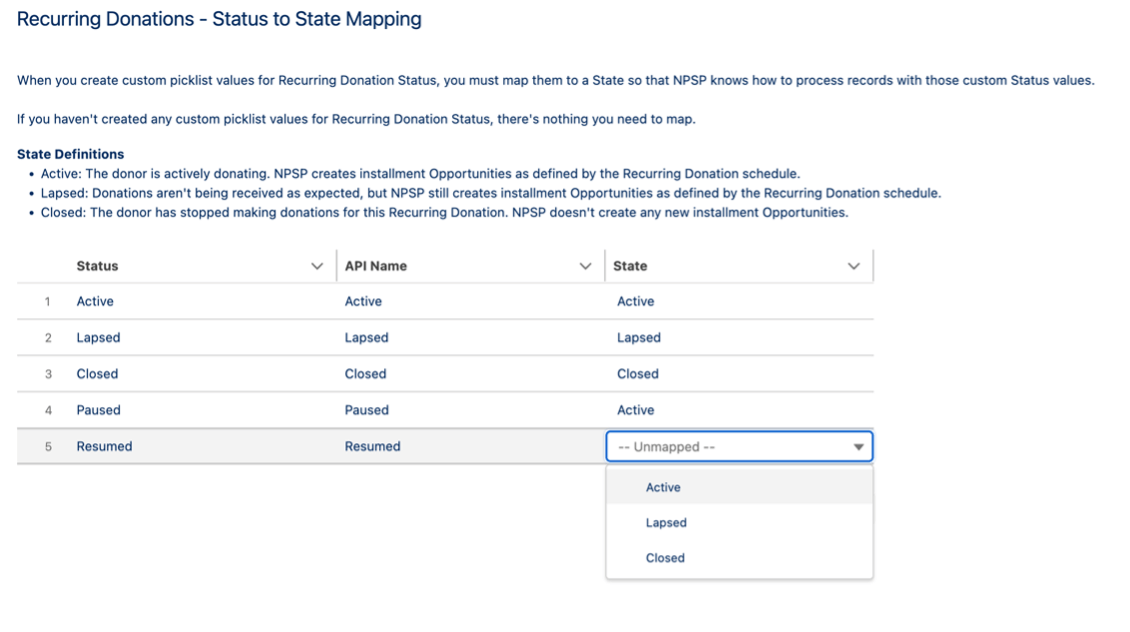Click the Lapsed API Name cell
1130x632 pixels.
tap(366, 337)
